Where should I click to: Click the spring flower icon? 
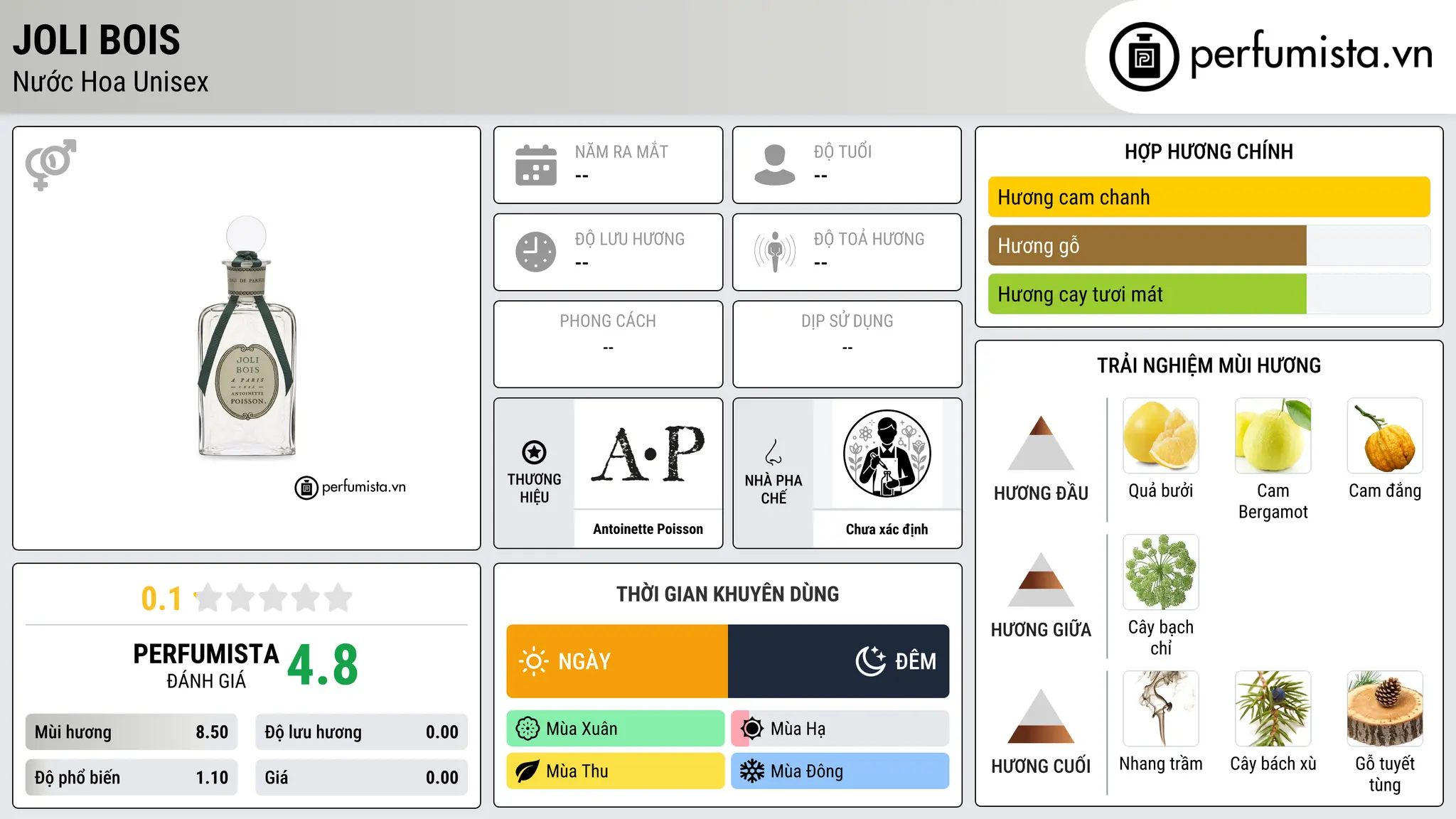(528, 729)
